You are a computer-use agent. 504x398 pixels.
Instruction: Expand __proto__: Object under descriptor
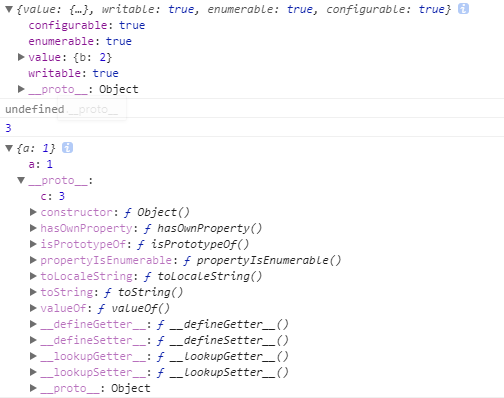click(21, 89)
